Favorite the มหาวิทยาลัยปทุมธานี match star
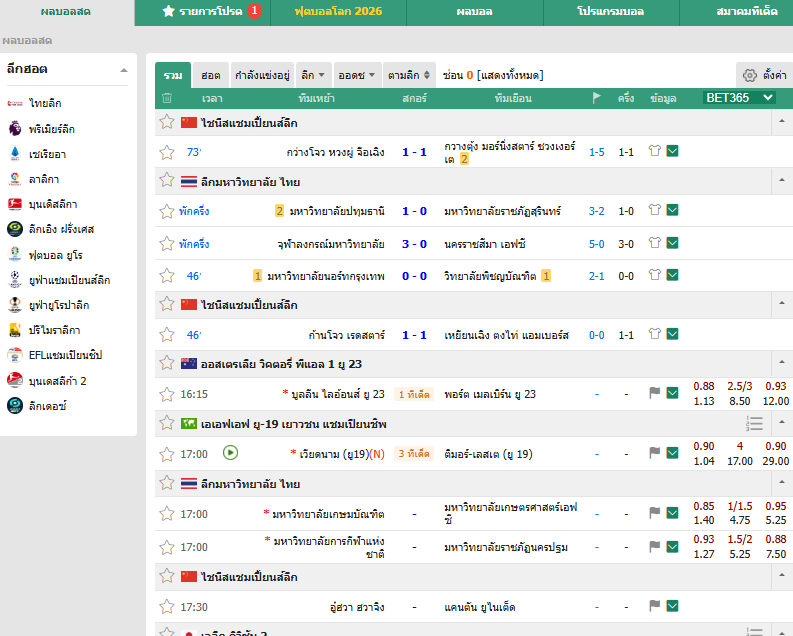 click(167, 211)
